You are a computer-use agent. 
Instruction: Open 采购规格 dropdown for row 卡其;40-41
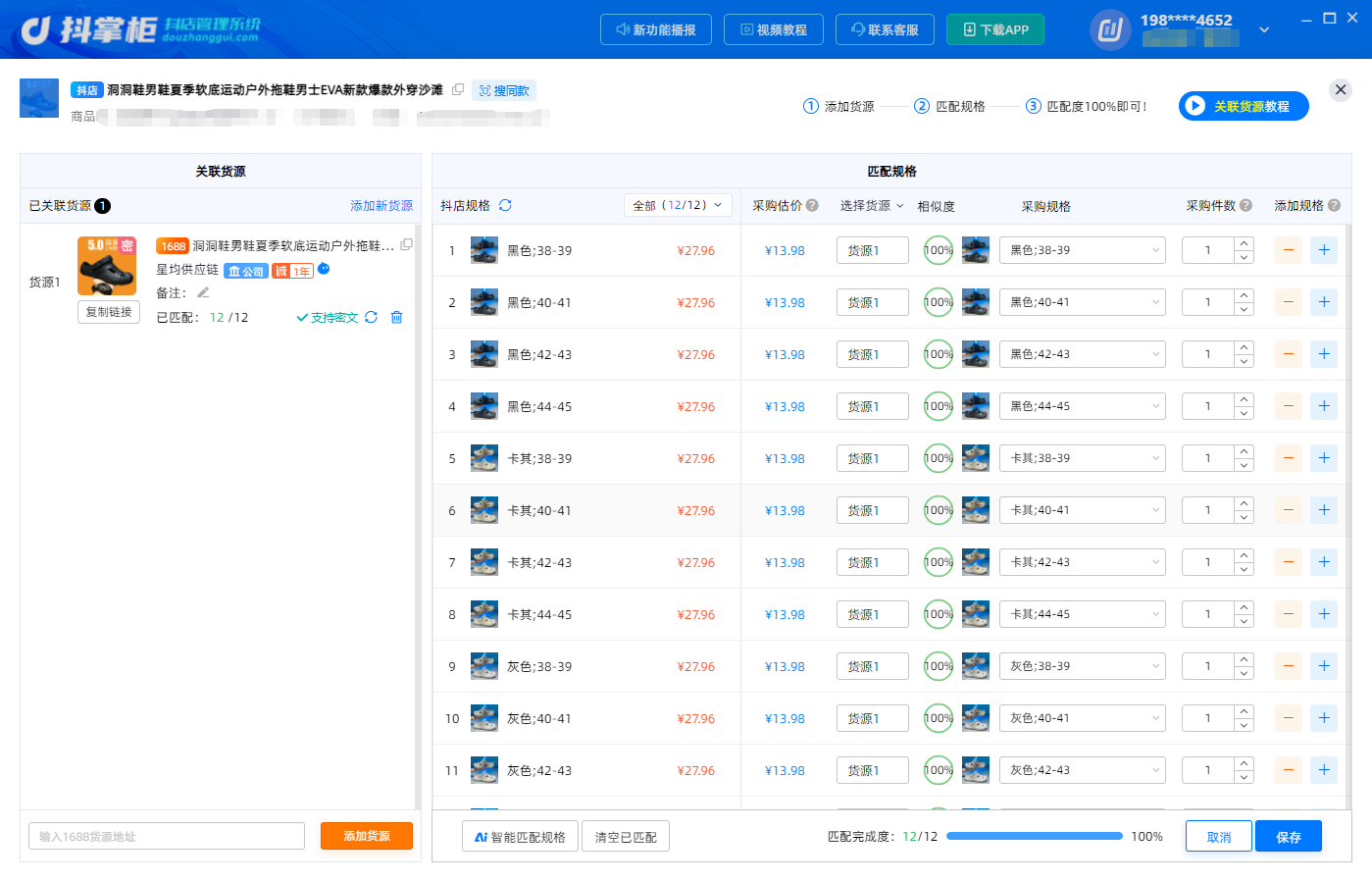[1083, 510]
